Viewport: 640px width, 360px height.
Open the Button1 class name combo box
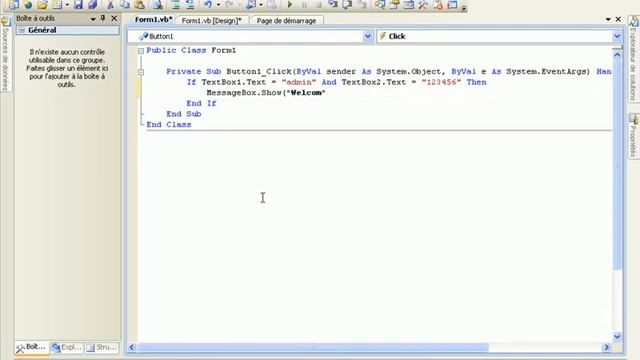pyautogui.click(x=250, y=36)
